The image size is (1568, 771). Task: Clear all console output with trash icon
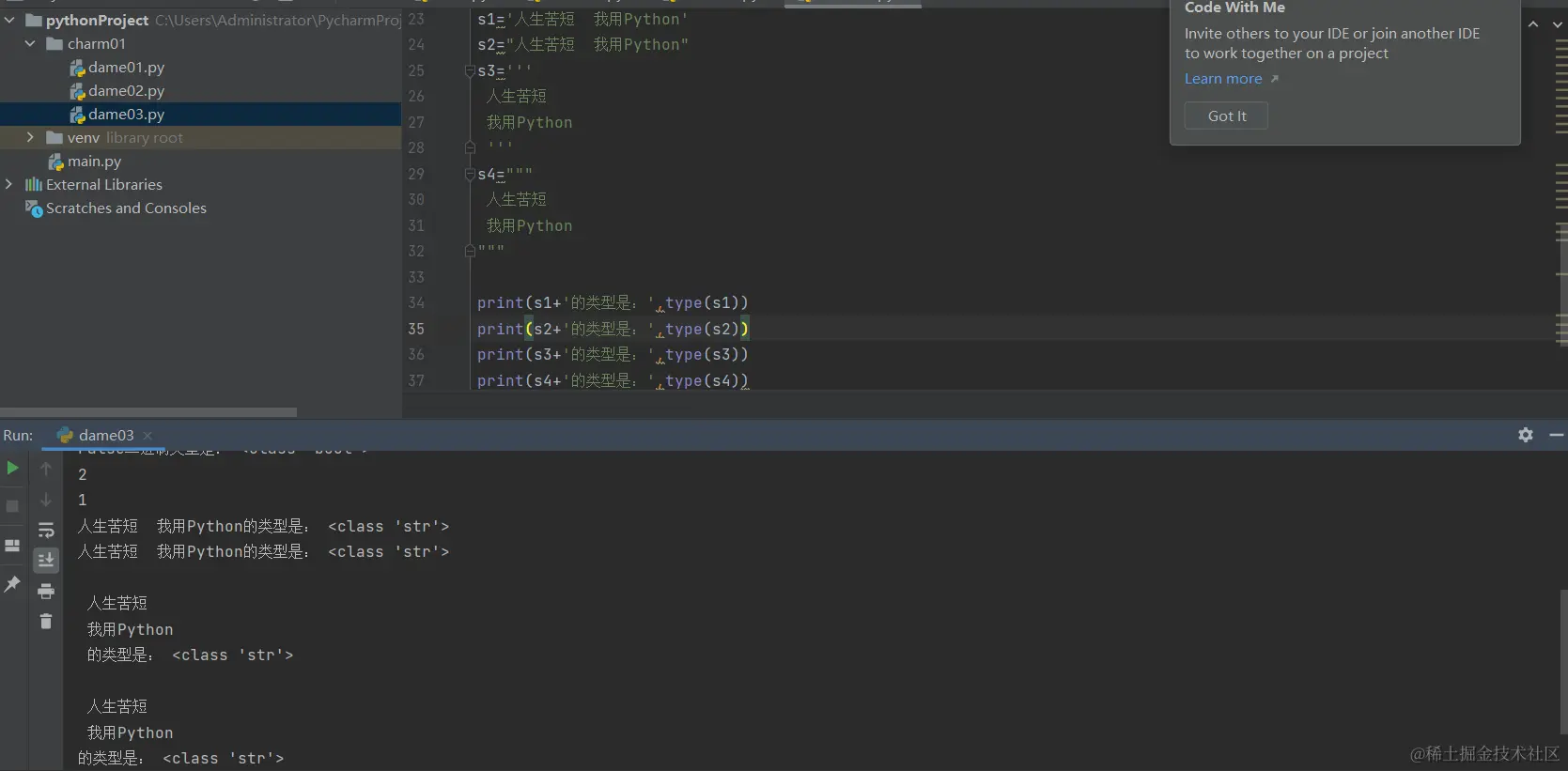point(46,621)
